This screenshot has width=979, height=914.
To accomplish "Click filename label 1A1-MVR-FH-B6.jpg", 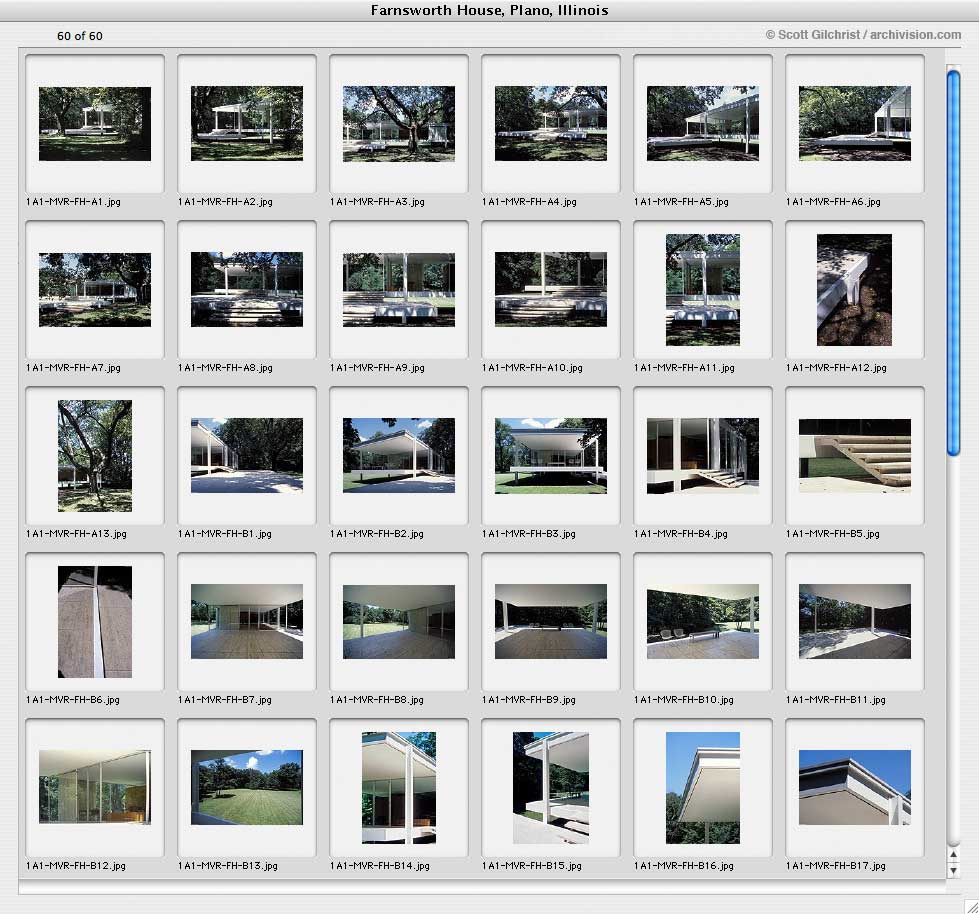I will click(x=73, y=700).
